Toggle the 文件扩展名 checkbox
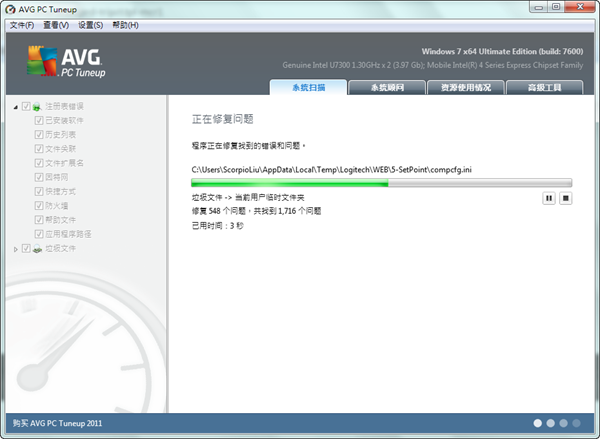Image resolution: width=600 pixels, height=439 pixels. (39, 163)
